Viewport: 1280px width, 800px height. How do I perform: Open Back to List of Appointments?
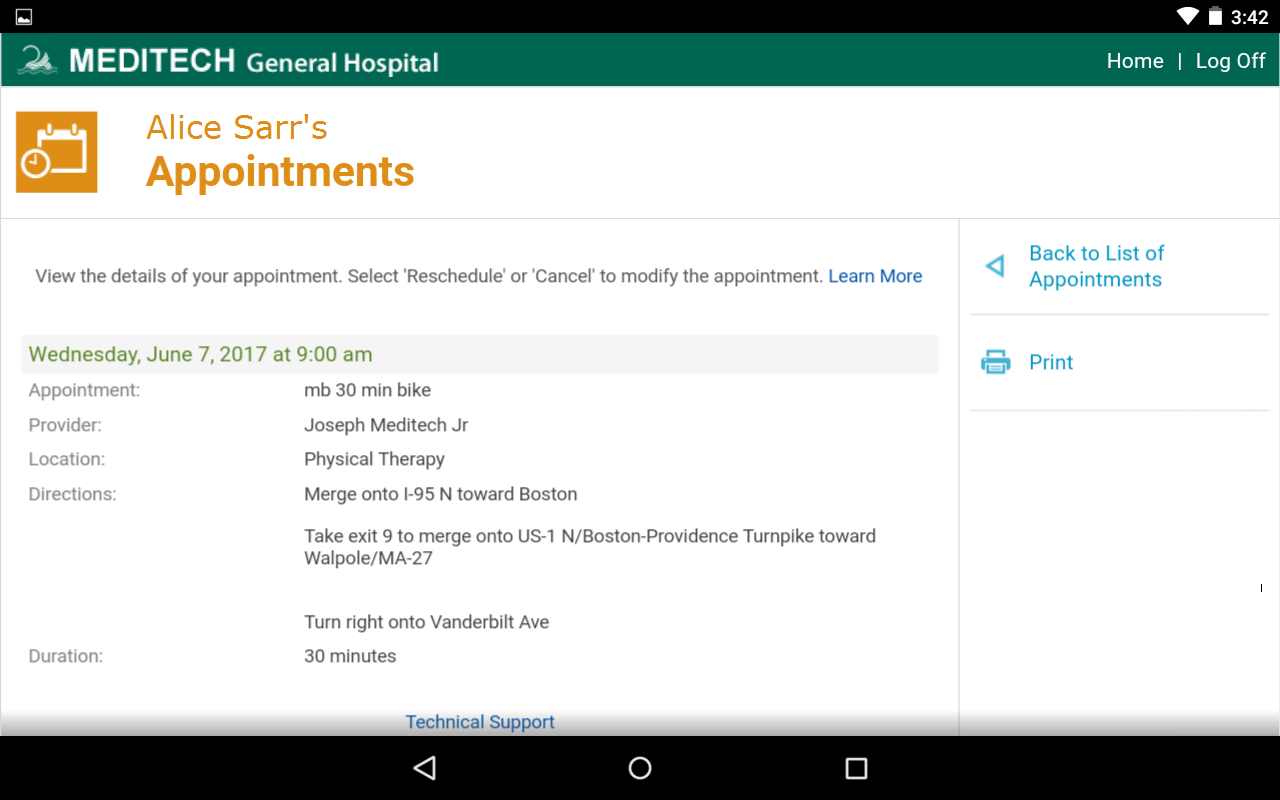tap(1096, 266)
